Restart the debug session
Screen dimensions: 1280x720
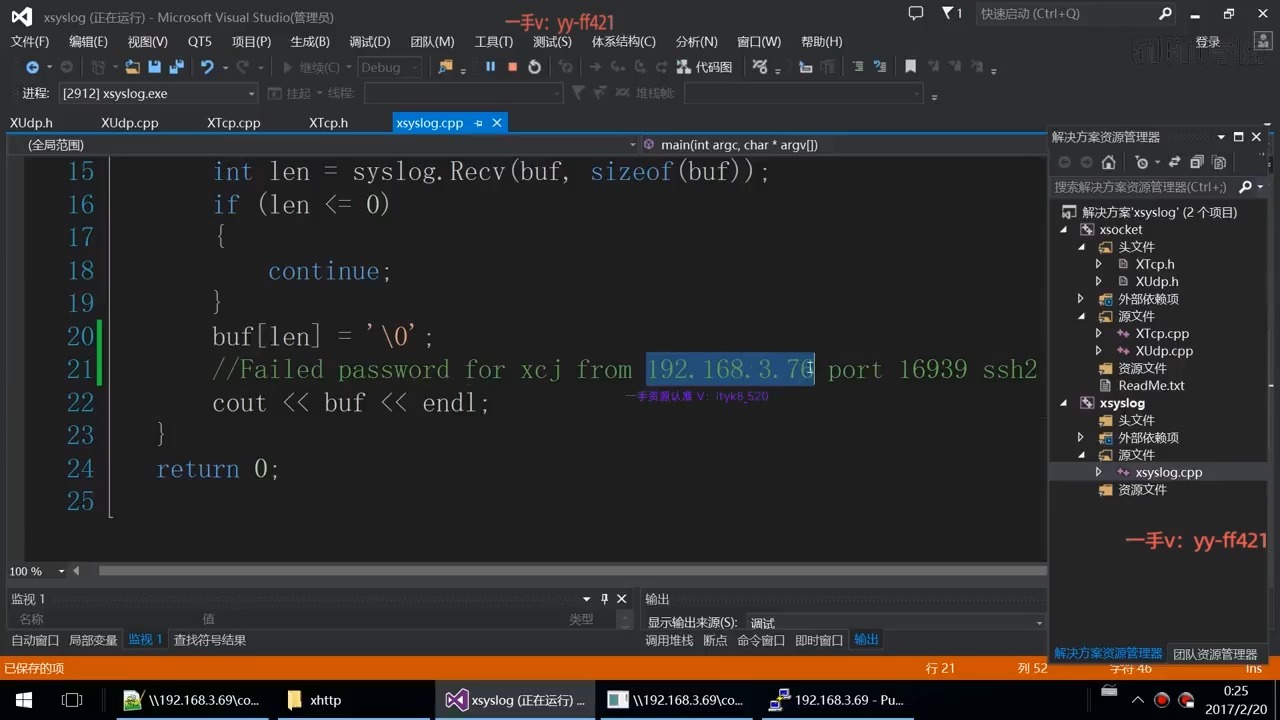pos(534,67)
